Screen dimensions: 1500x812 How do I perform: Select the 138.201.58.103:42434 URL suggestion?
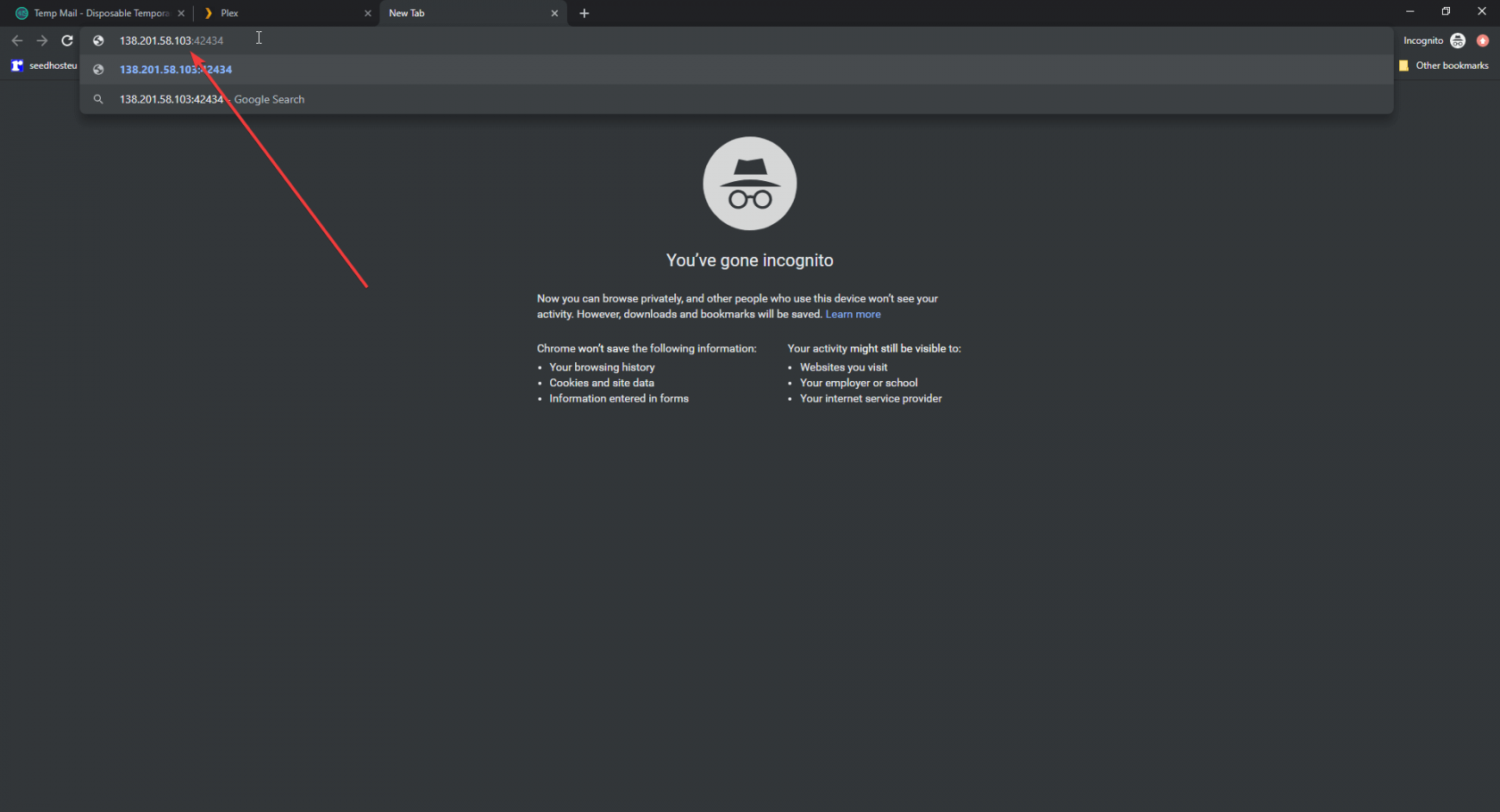(x=176, y=70)
